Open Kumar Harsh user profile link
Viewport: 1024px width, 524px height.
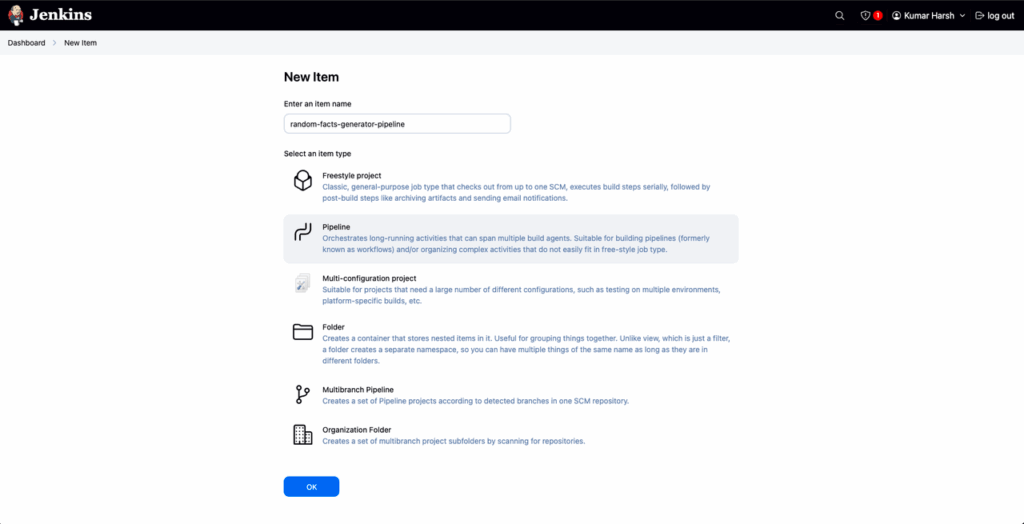coord(930,16)
